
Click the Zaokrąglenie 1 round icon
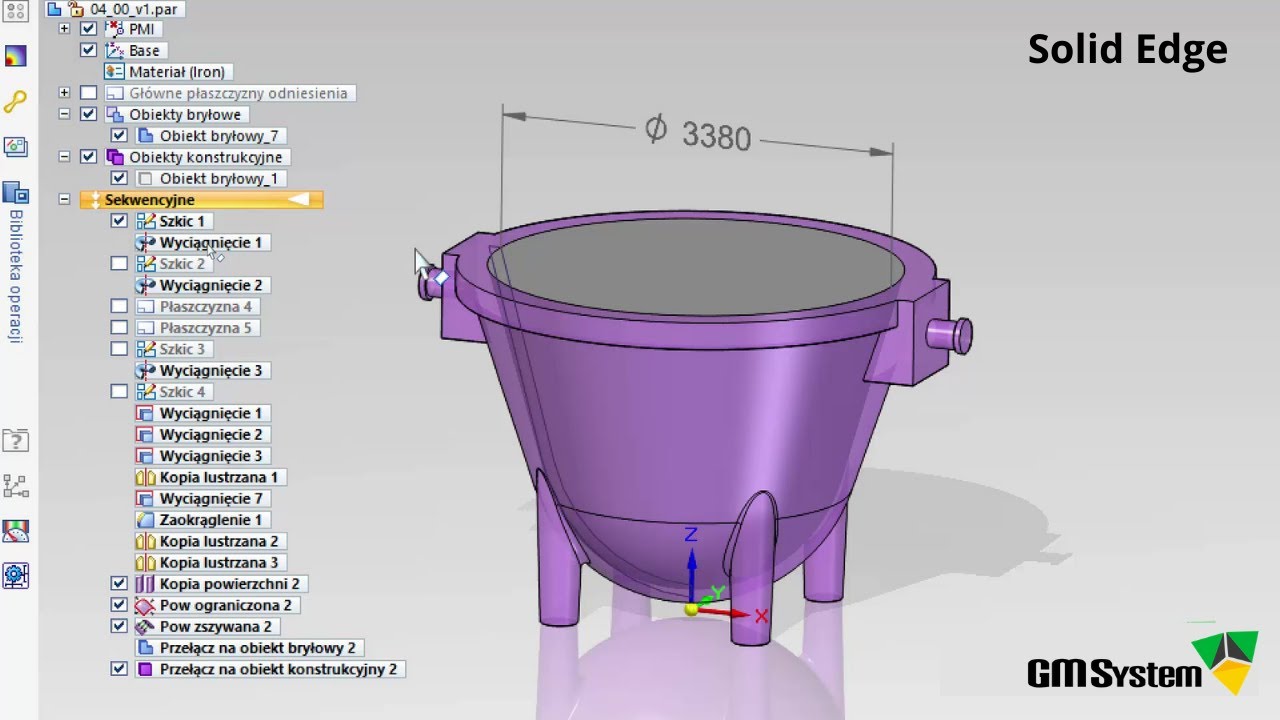point(145,520)
